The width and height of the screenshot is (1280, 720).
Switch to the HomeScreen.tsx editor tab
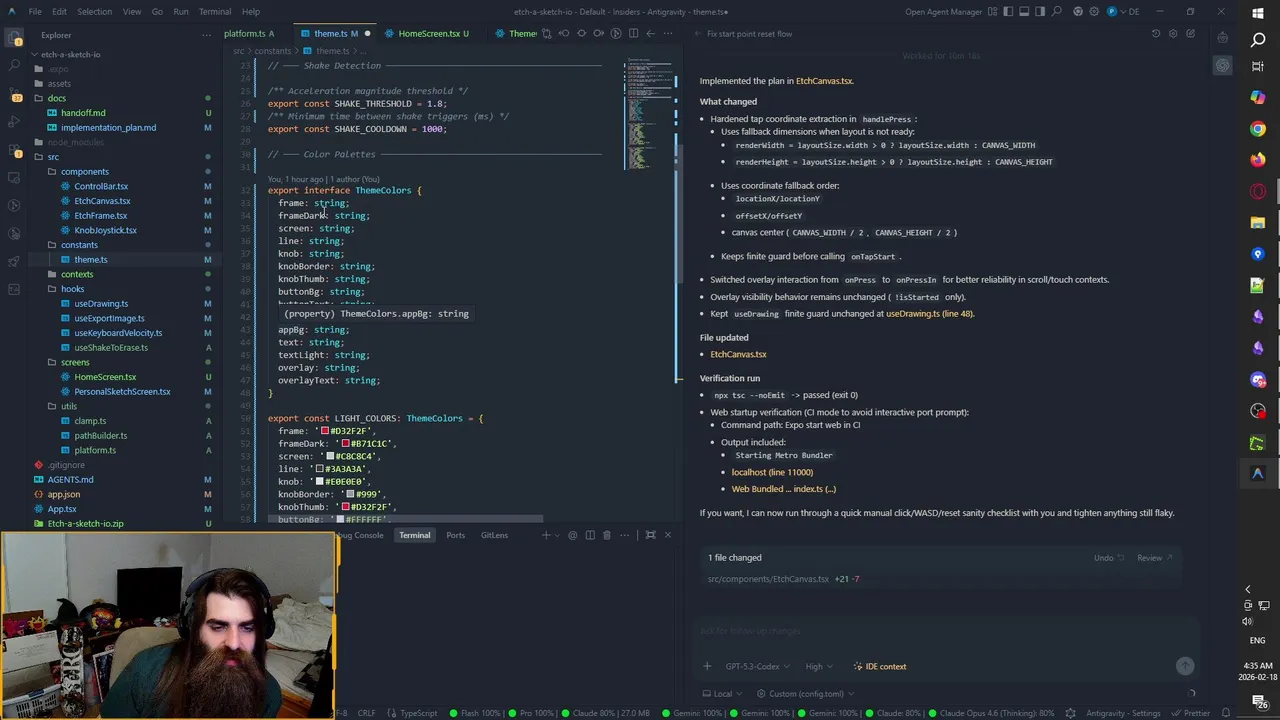click(x=431, y=33)
